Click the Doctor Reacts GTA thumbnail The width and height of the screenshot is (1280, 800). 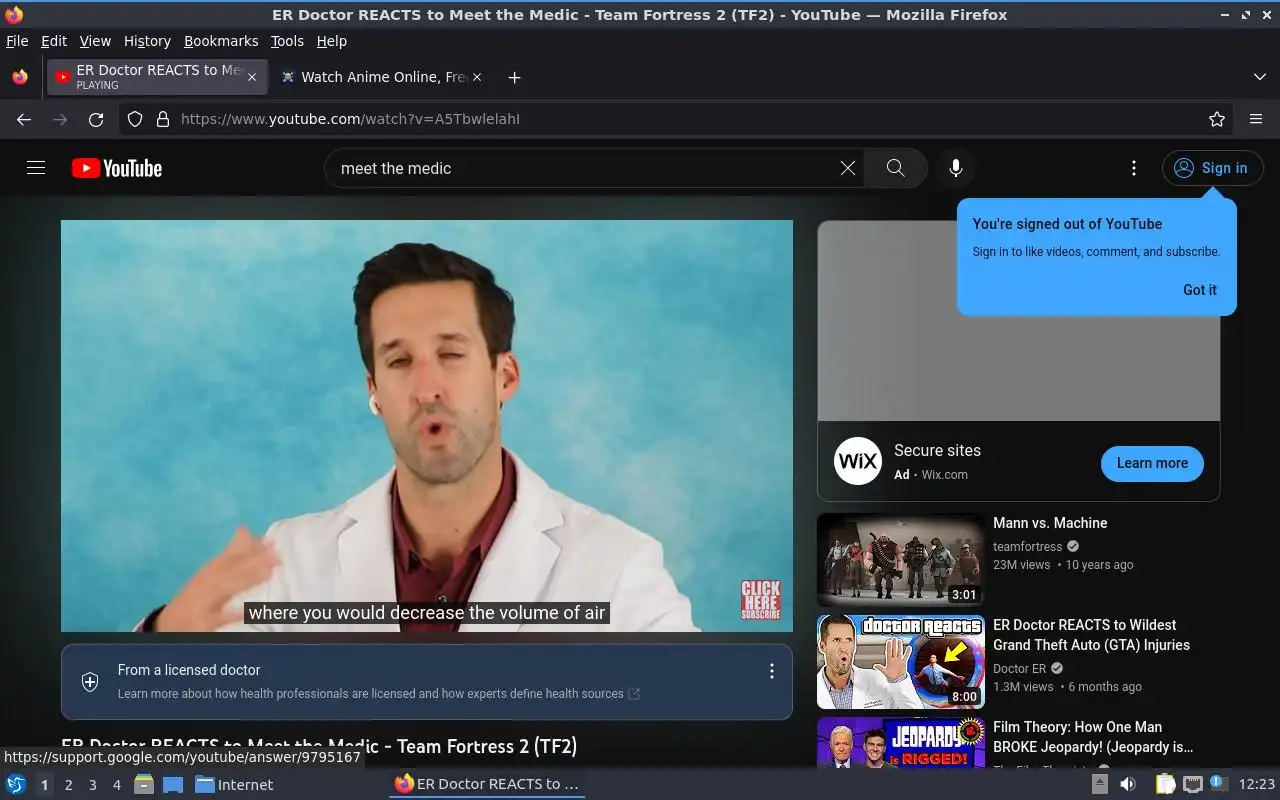tap(901, 662)
